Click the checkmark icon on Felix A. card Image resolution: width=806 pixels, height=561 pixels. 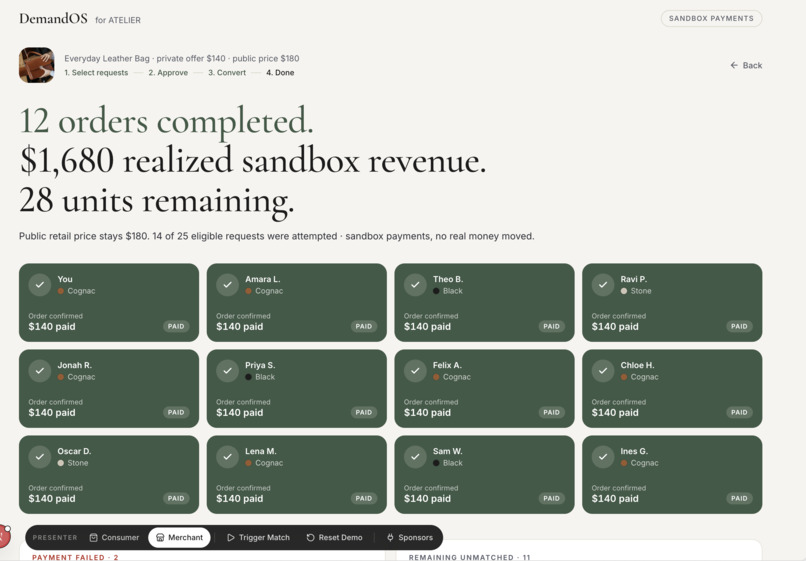pos(415,370)
